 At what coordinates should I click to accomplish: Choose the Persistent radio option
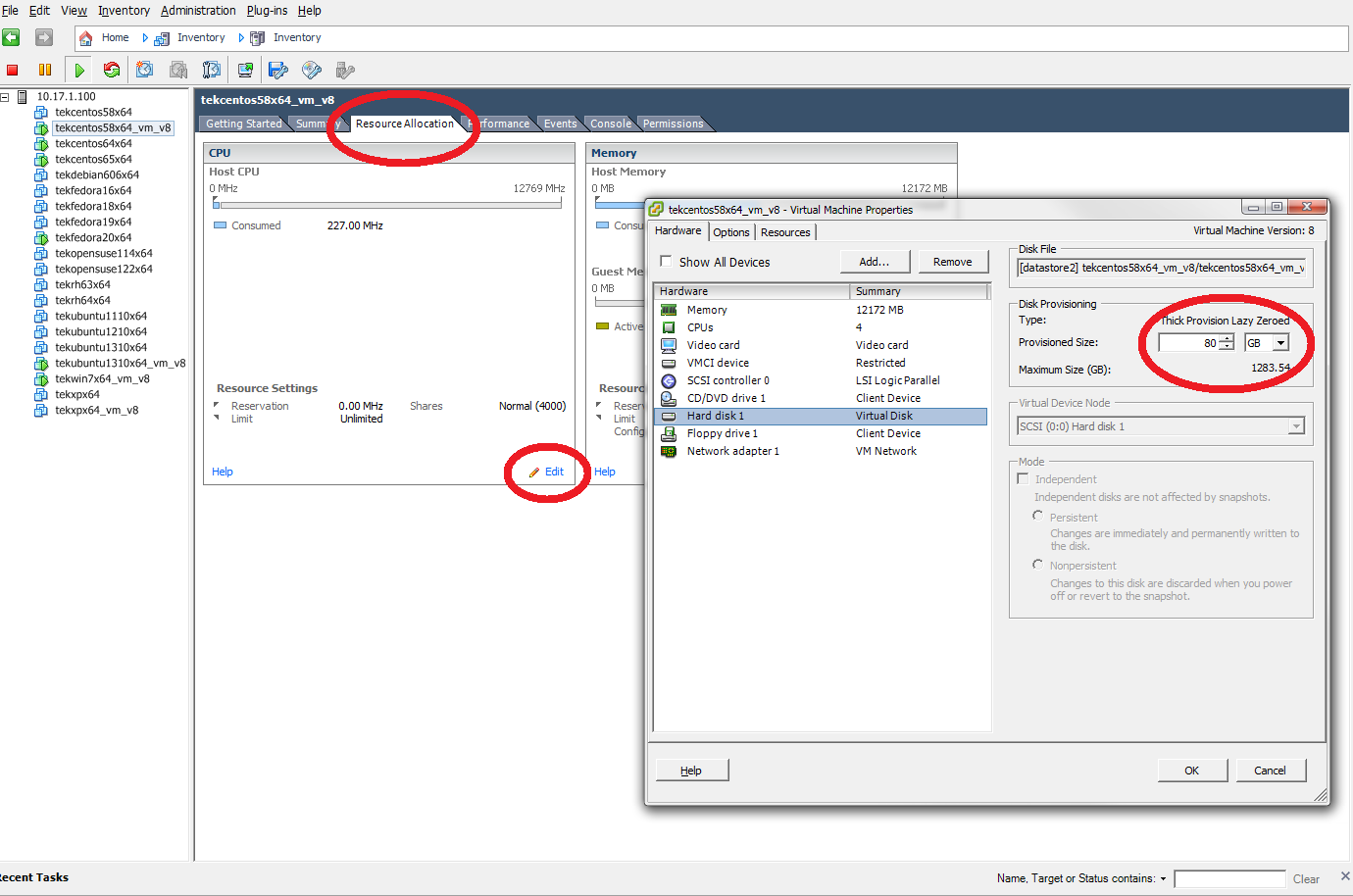[1037, 516]
